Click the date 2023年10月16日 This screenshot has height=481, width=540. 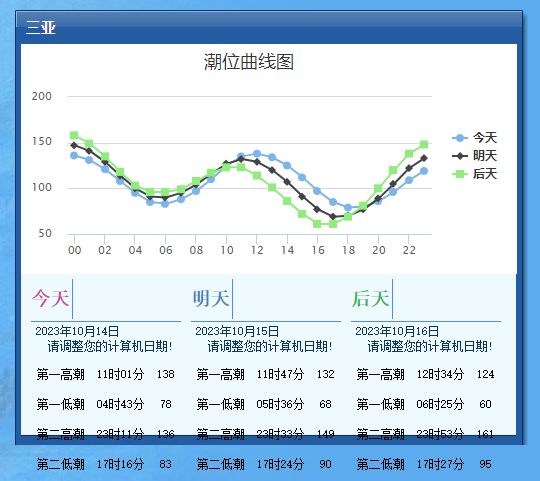[x=397, y=331]
